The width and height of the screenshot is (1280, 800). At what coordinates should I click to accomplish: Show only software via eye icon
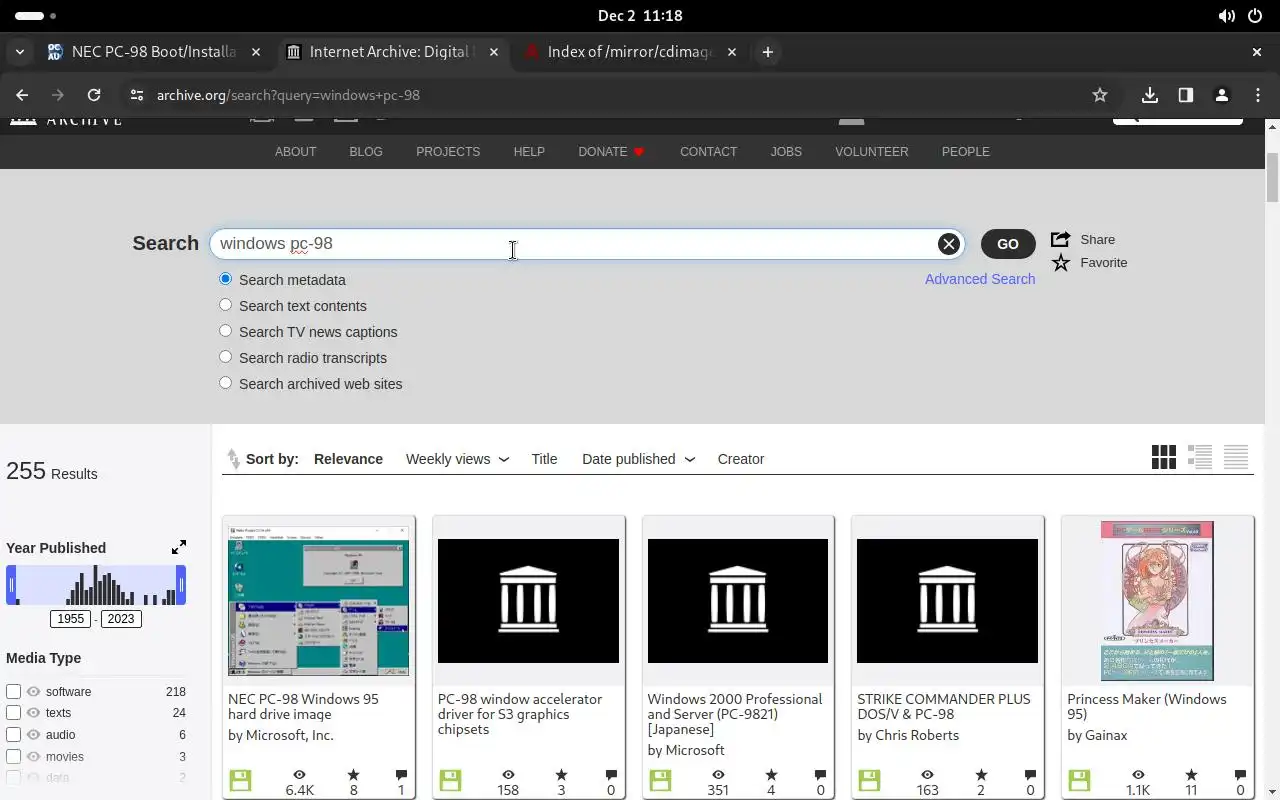tap(33, 692)
